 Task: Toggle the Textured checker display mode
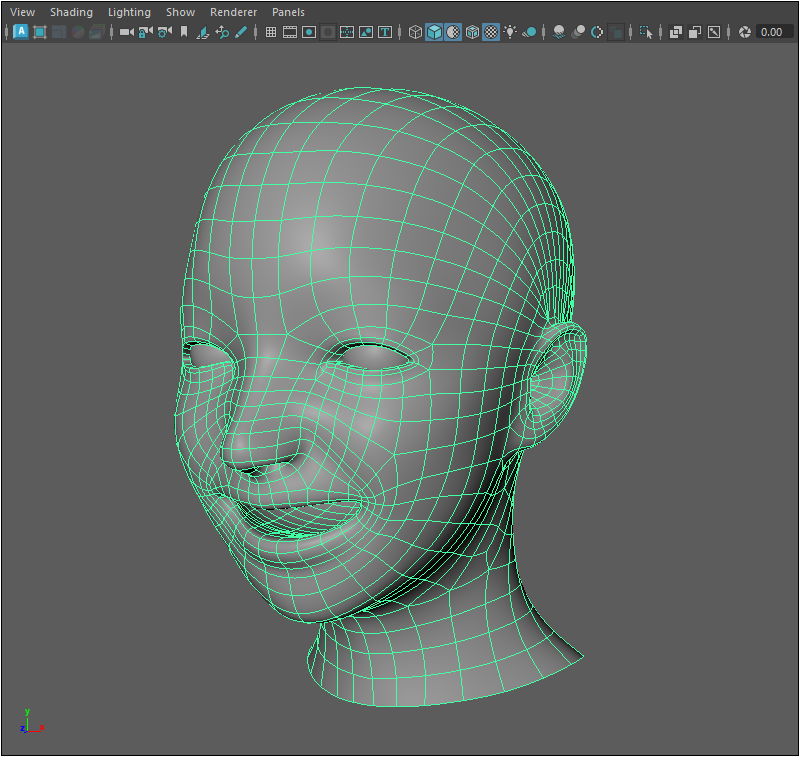pyautogui.click(x=491, y=32)
